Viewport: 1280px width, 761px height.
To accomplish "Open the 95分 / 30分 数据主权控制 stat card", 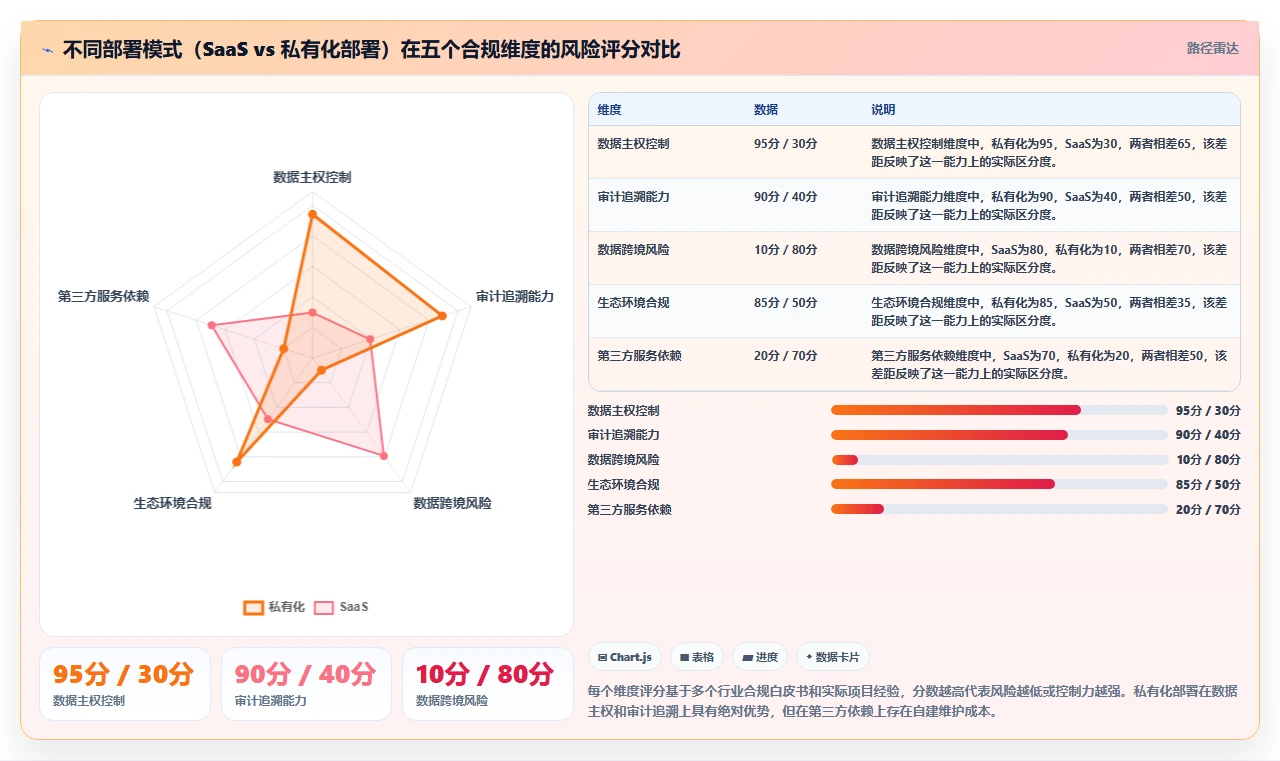I will pyautogui.click(x=125, y=684).
